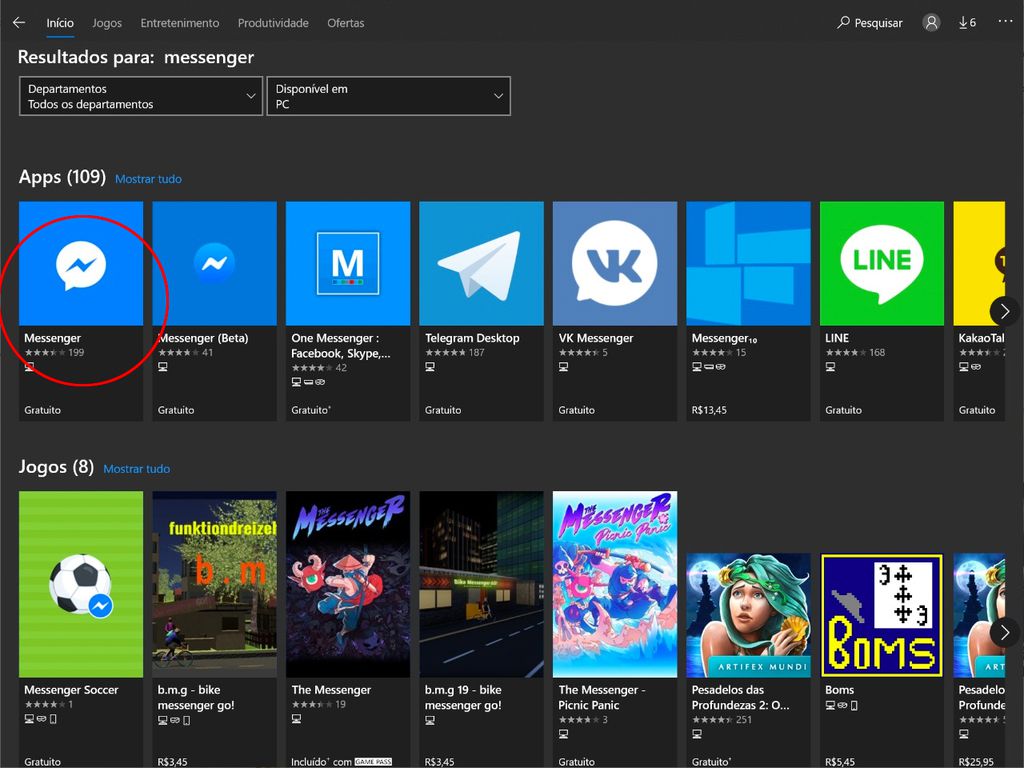
Task: Click the Pesadelos das Profundezas 2 title
Action: [741, 697]
